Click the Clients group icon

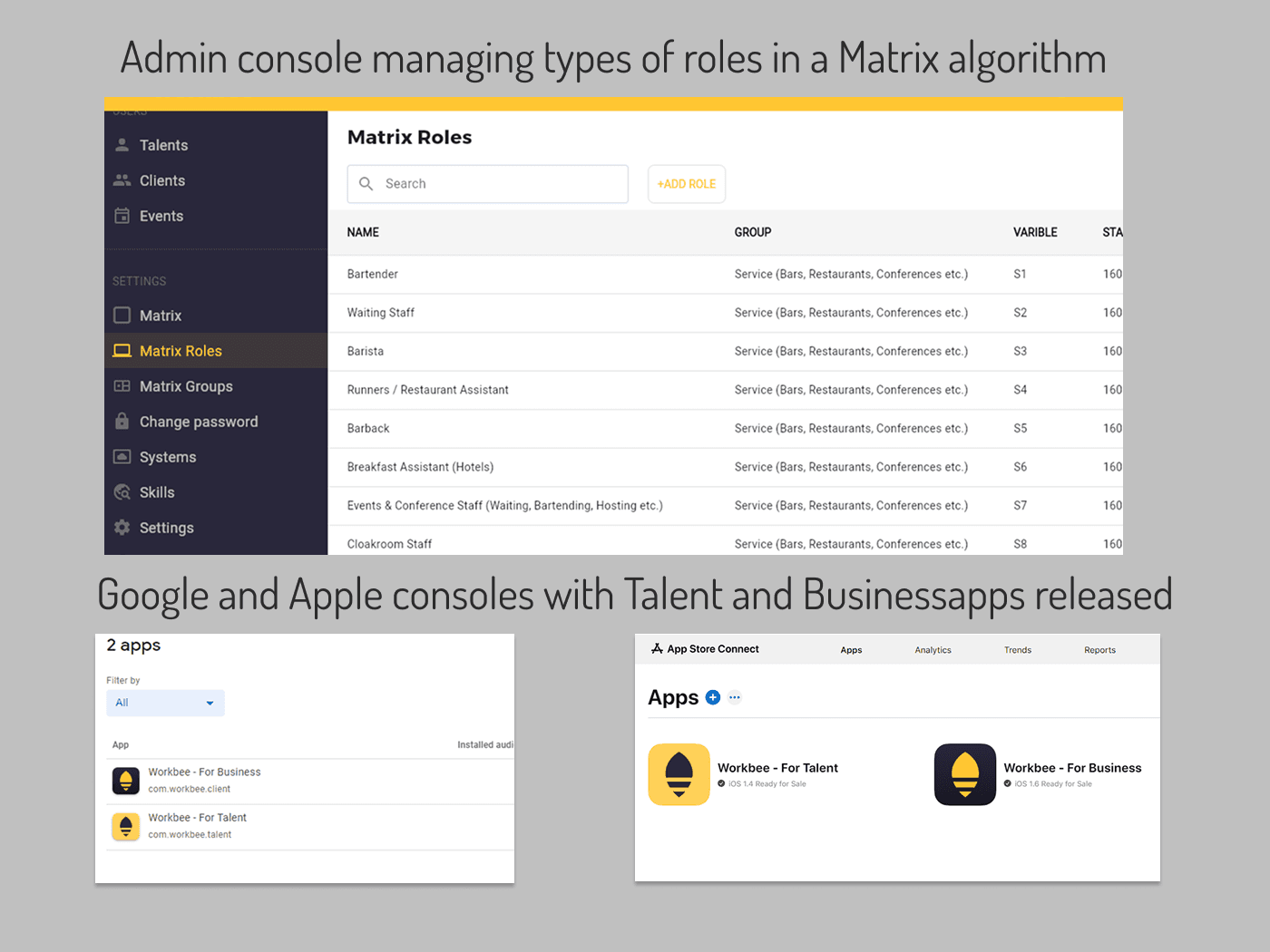[122, 180]
